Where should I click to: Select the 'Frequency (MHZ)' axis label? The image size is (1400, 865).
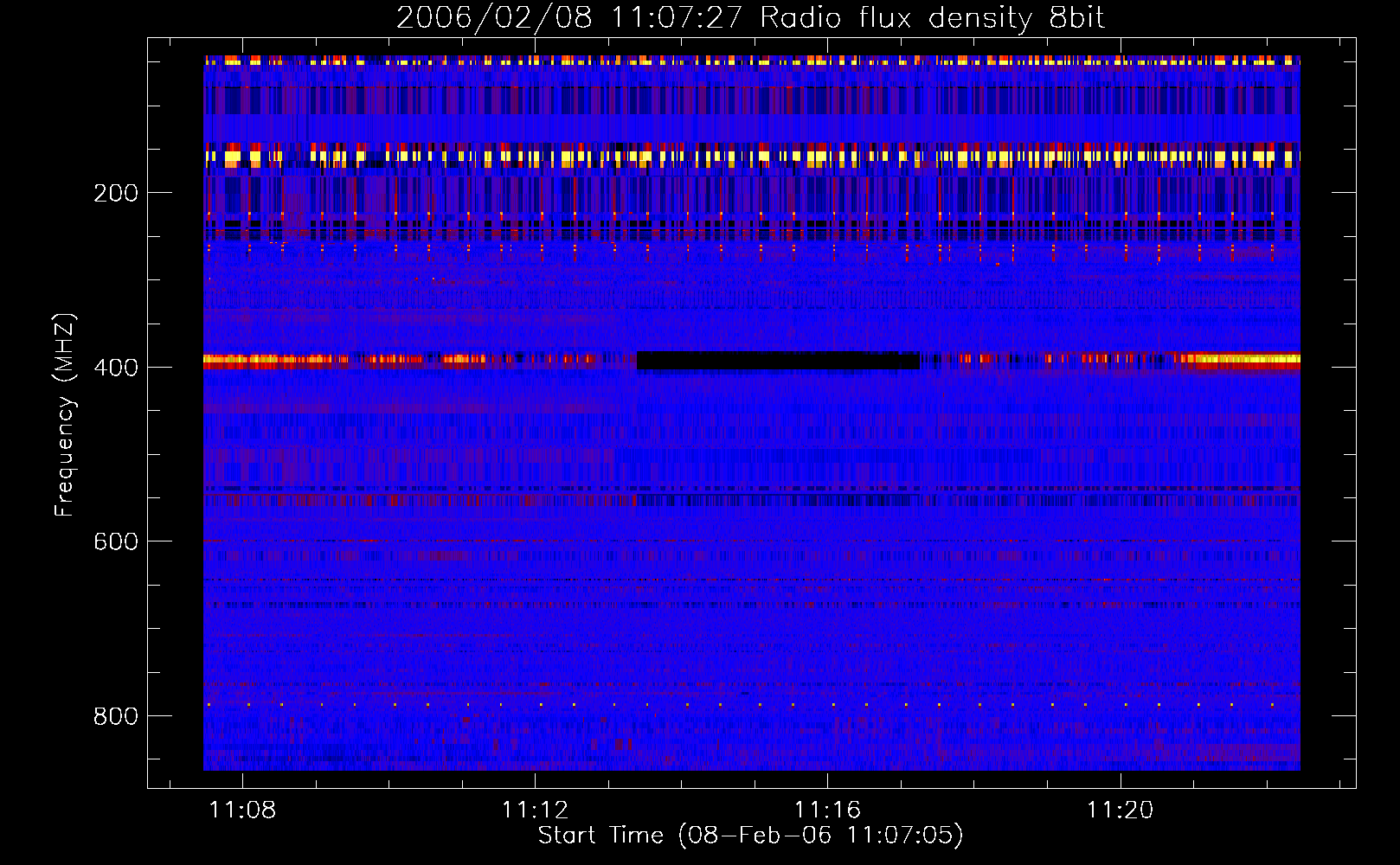pyautogui.click(x=65, y=414)
